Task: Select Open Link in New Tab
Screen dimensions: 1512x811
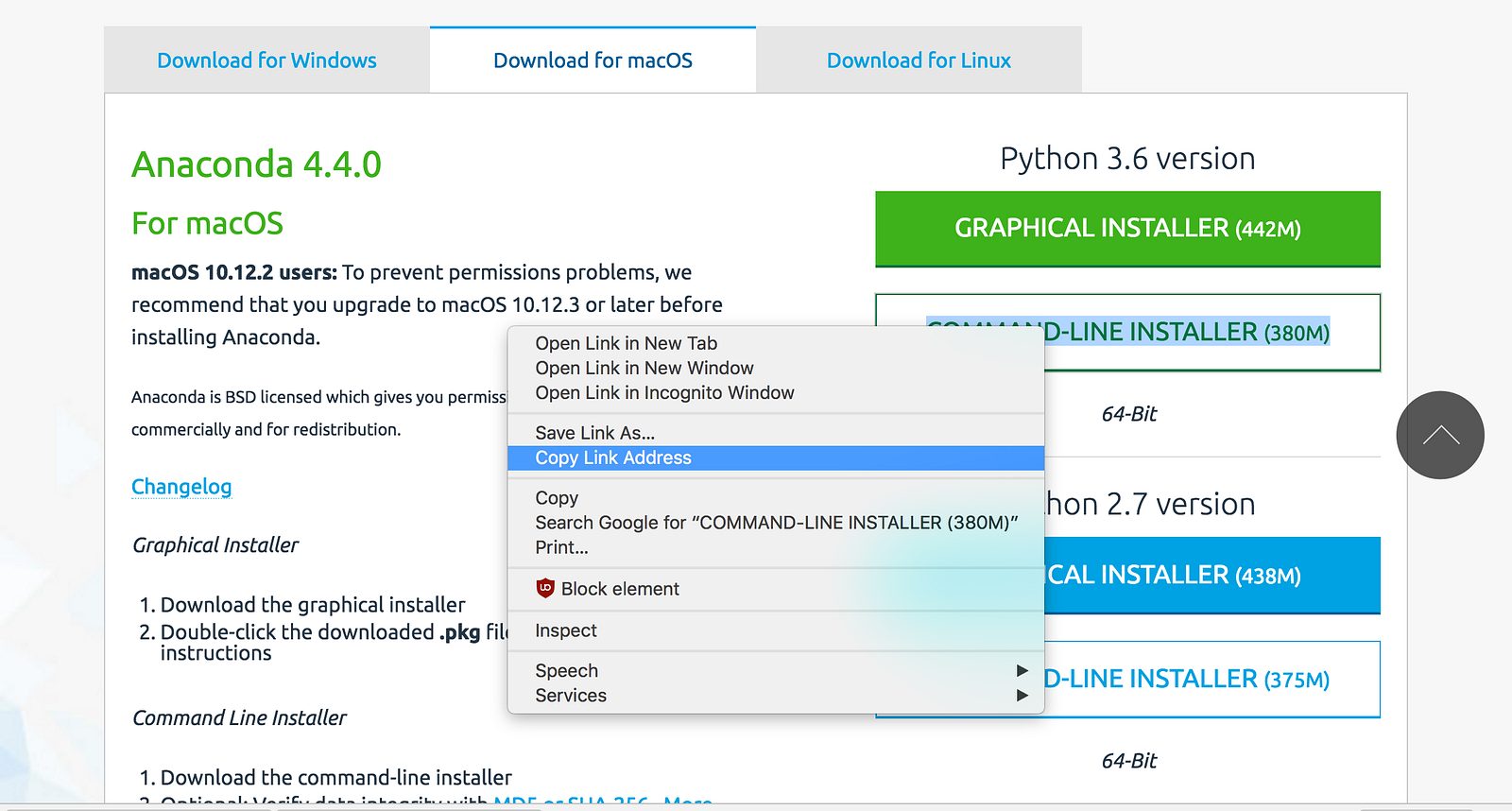Action: (626, 343)
